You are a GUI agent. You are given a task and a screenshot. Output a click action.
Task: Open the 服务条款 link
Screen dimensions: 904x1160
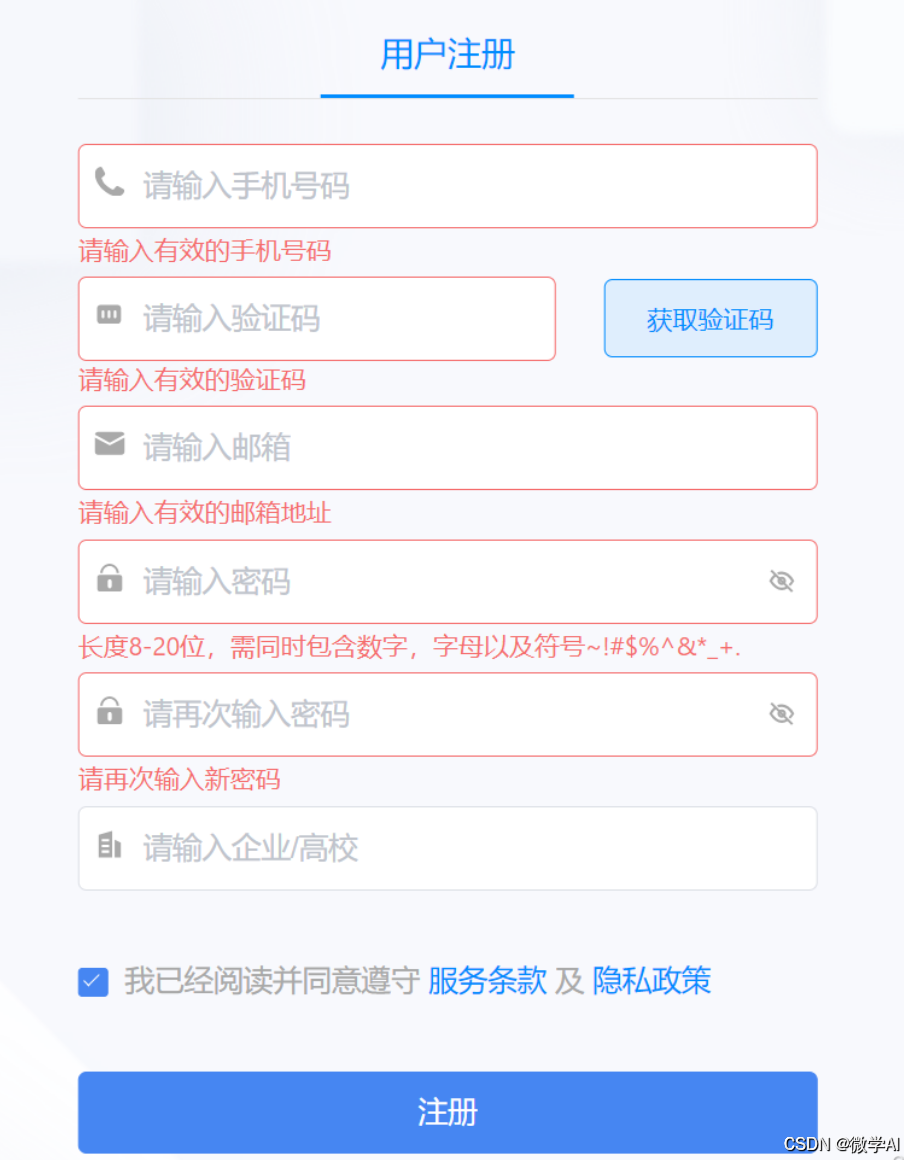(x=488, y=981)
